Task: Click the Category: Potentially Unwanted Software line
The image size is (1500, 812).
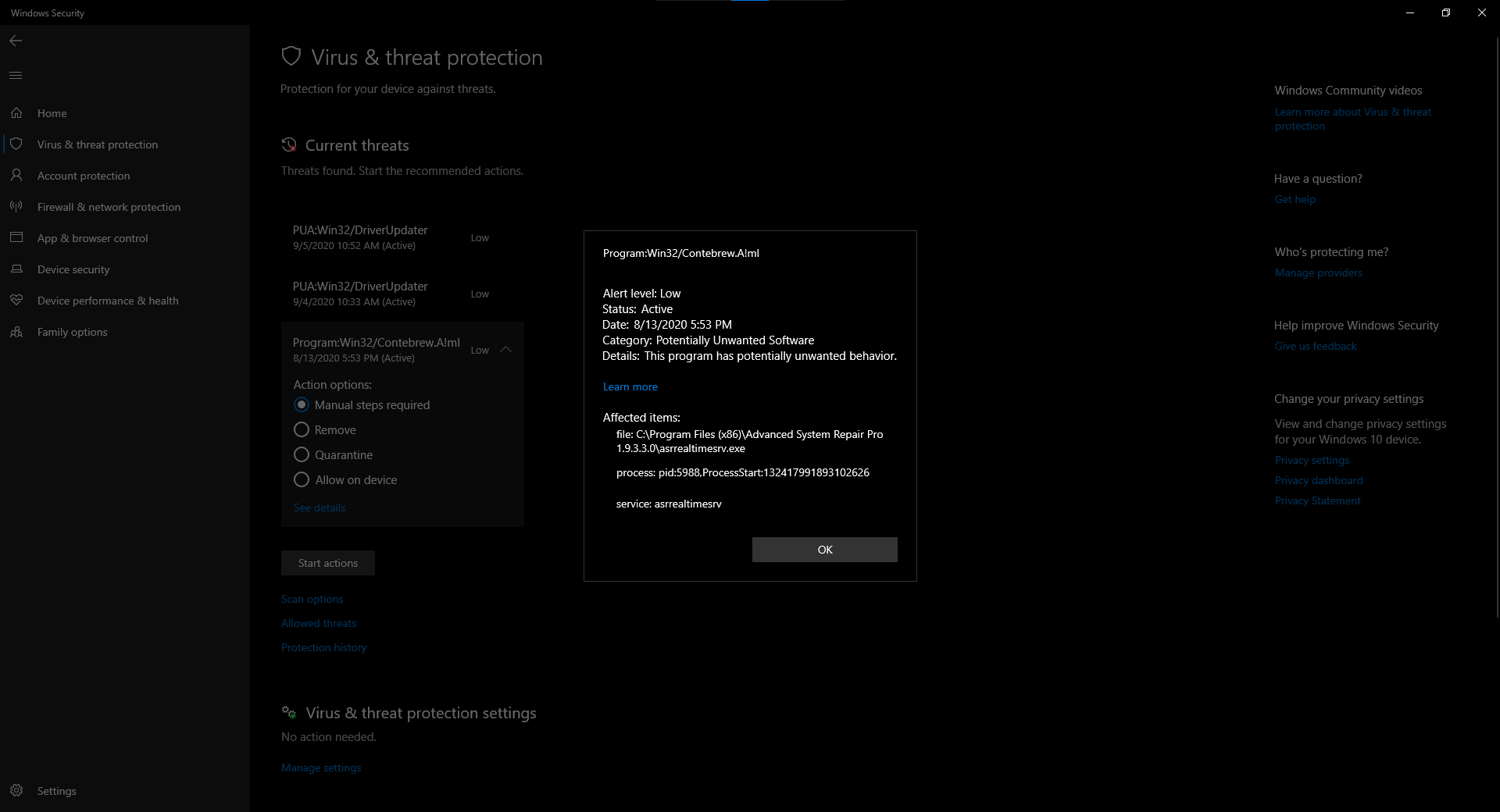Action: [x=708, y=340]
